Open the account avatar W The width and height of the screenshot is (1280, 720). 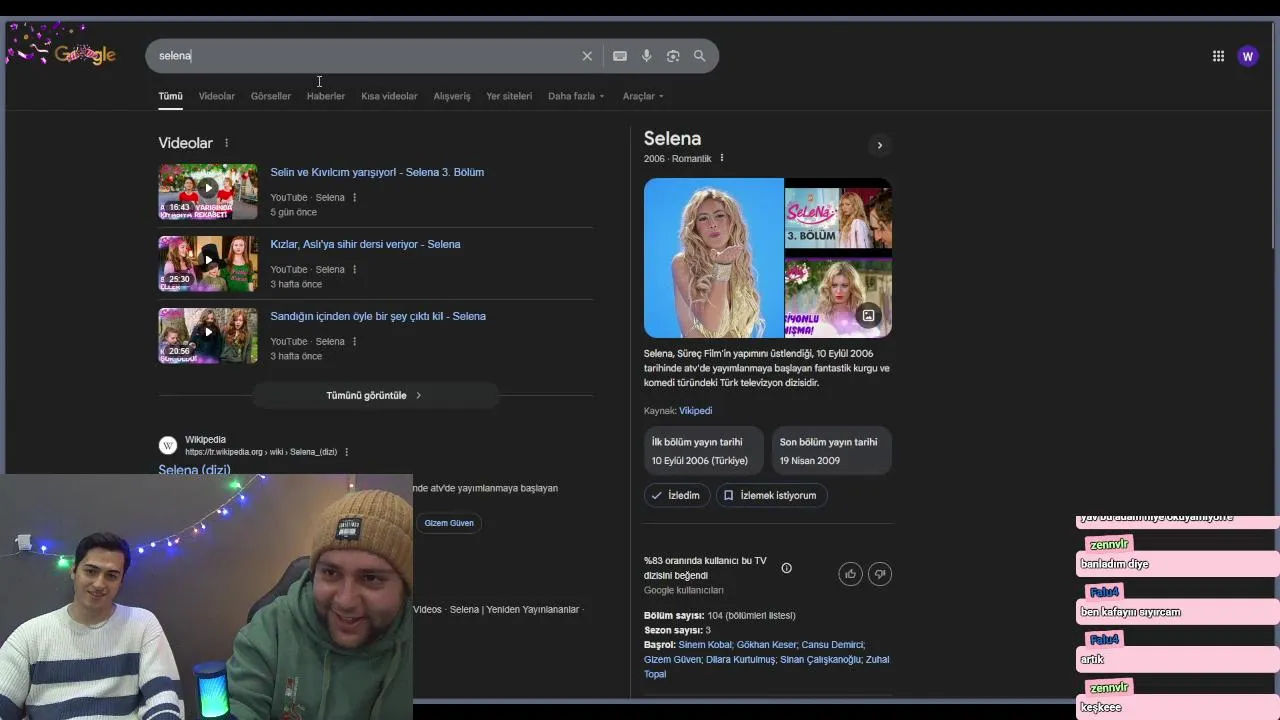coord(1247,56)
